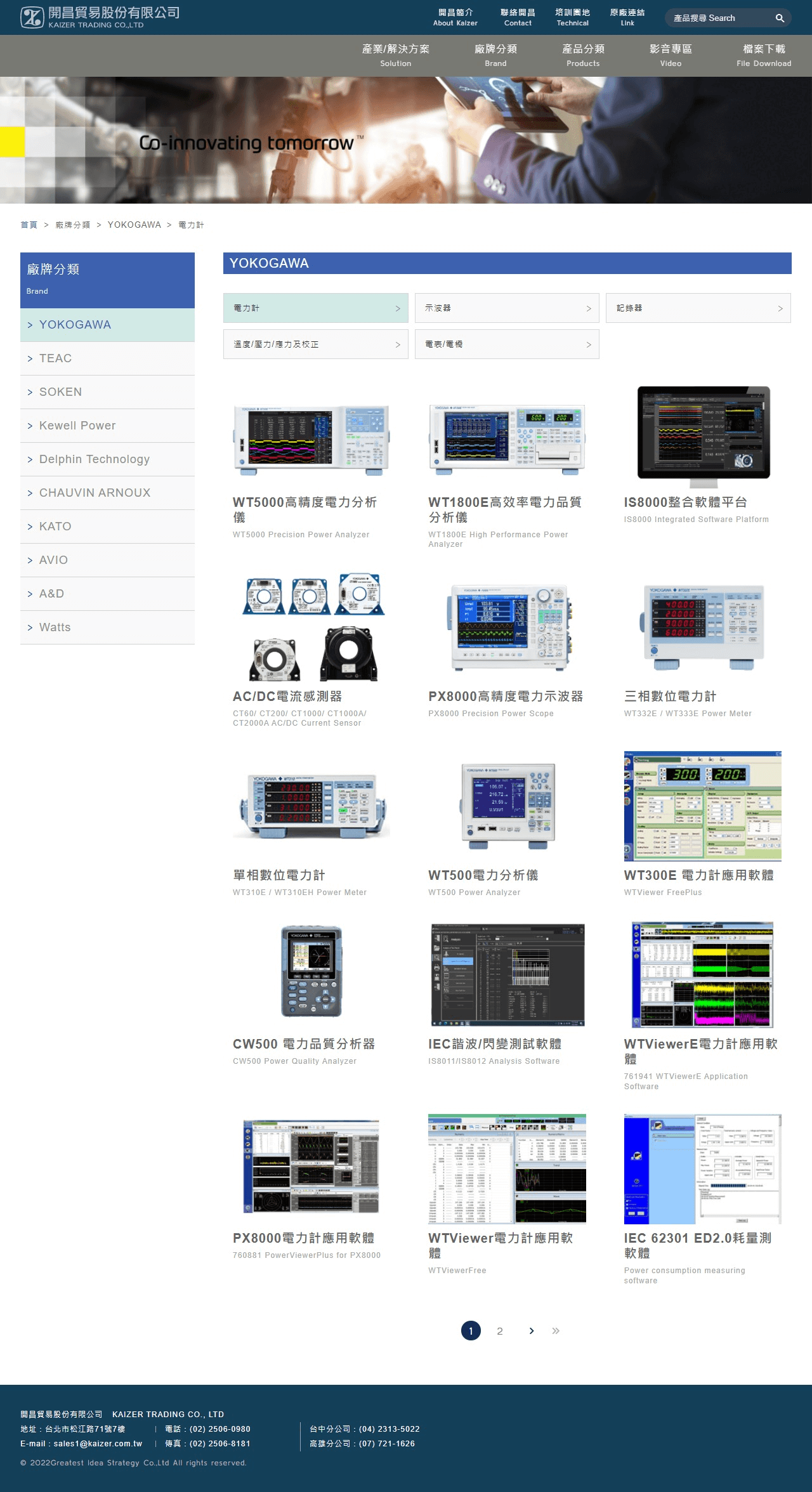812x1492 pixels.
Task: Click CW500 電力品質分析器 product title
Action: click(304, 1044)
